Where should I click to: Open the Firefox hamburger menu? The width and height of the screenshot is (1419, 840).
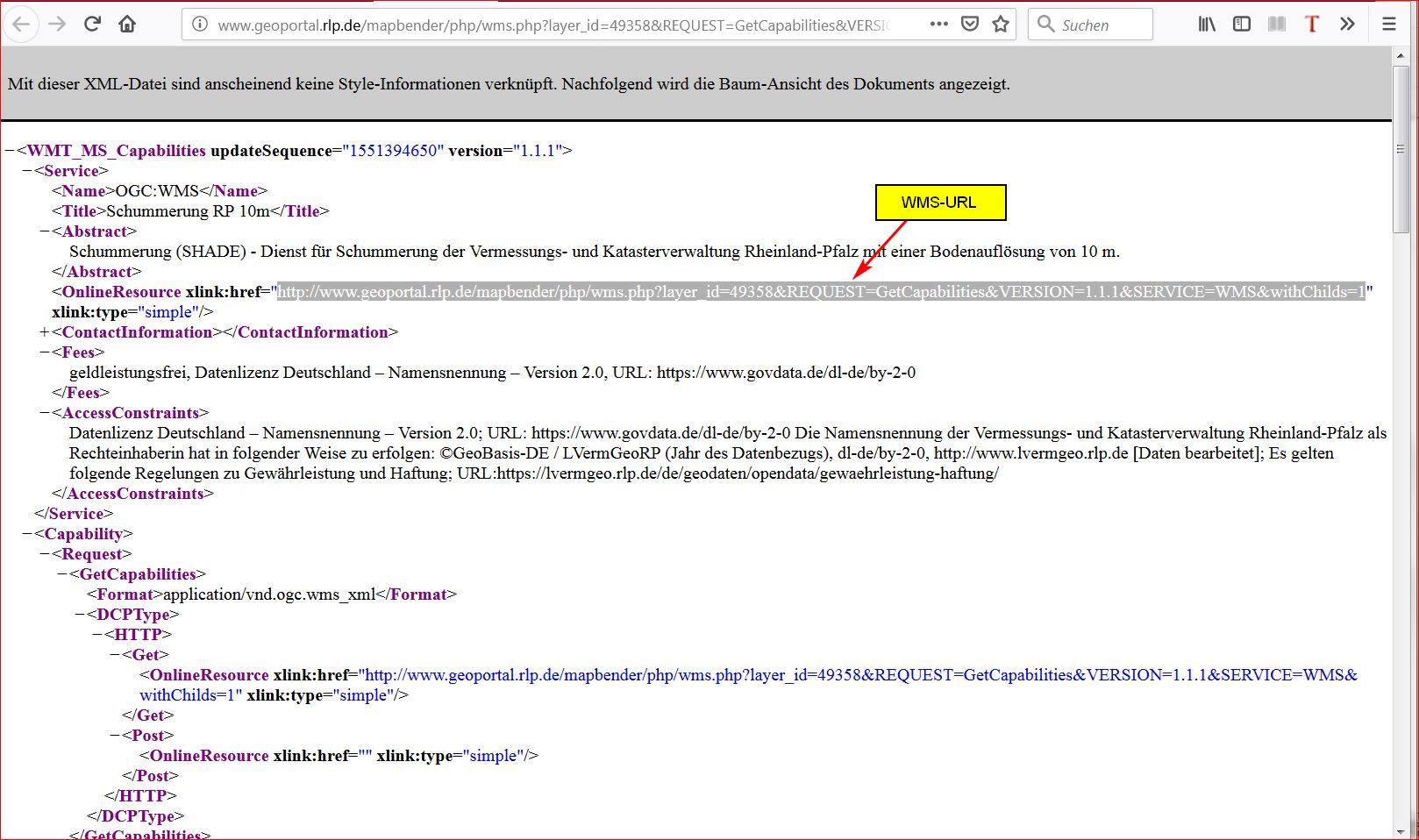tap(1389, 25)
